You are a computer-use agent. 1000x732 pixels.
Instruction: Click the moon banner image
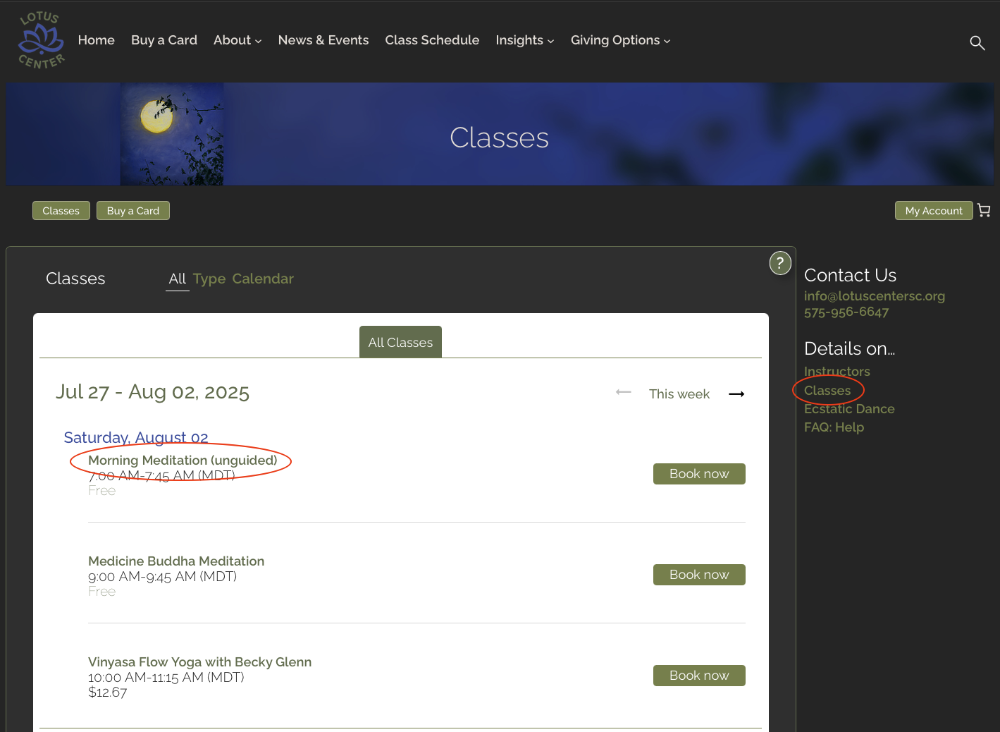(x=171, y=134)
